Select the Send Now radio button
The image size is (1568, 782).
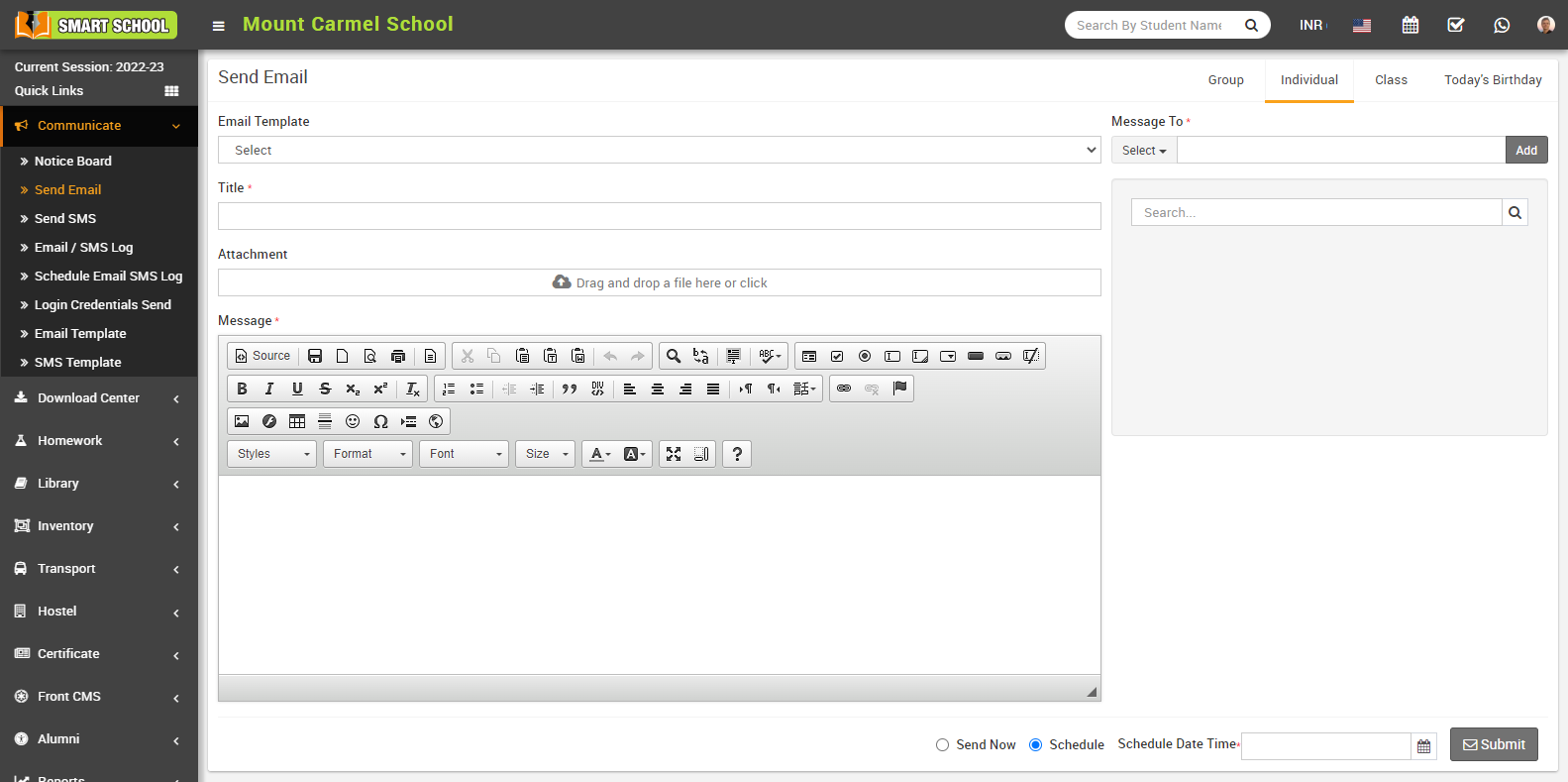(x=942, y=745)
